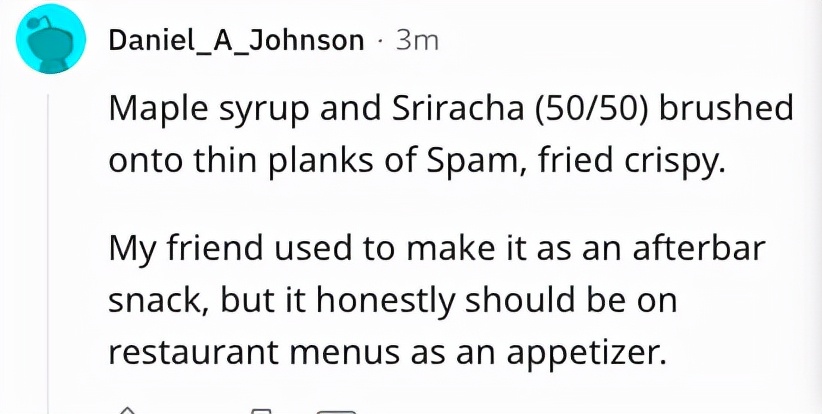
Task: Collapse the thread using the vertical line
Action: (x=49, y=250)
